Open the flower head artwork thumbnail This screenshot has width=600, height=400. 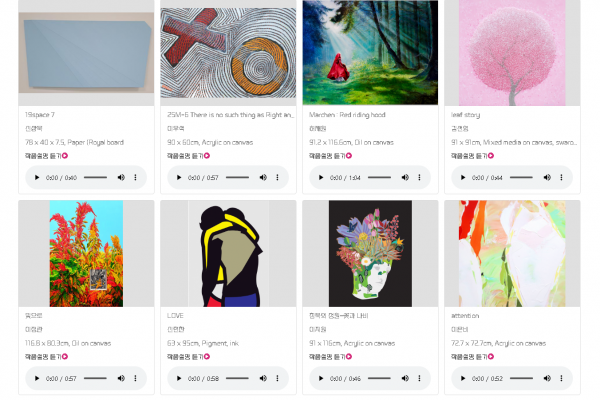[370, 253]
